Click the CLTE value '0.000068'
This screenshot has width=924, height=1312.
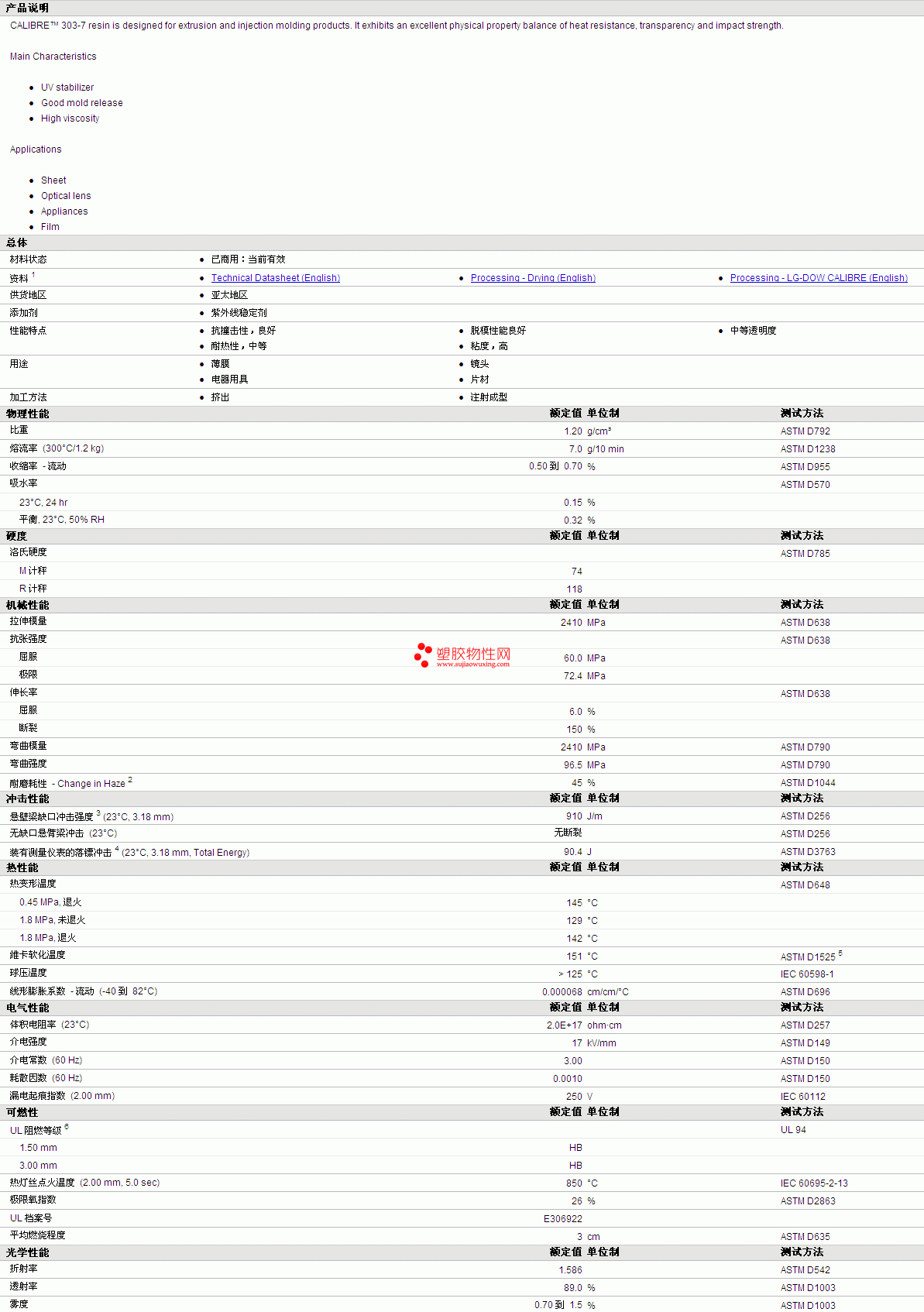[562, 992]
